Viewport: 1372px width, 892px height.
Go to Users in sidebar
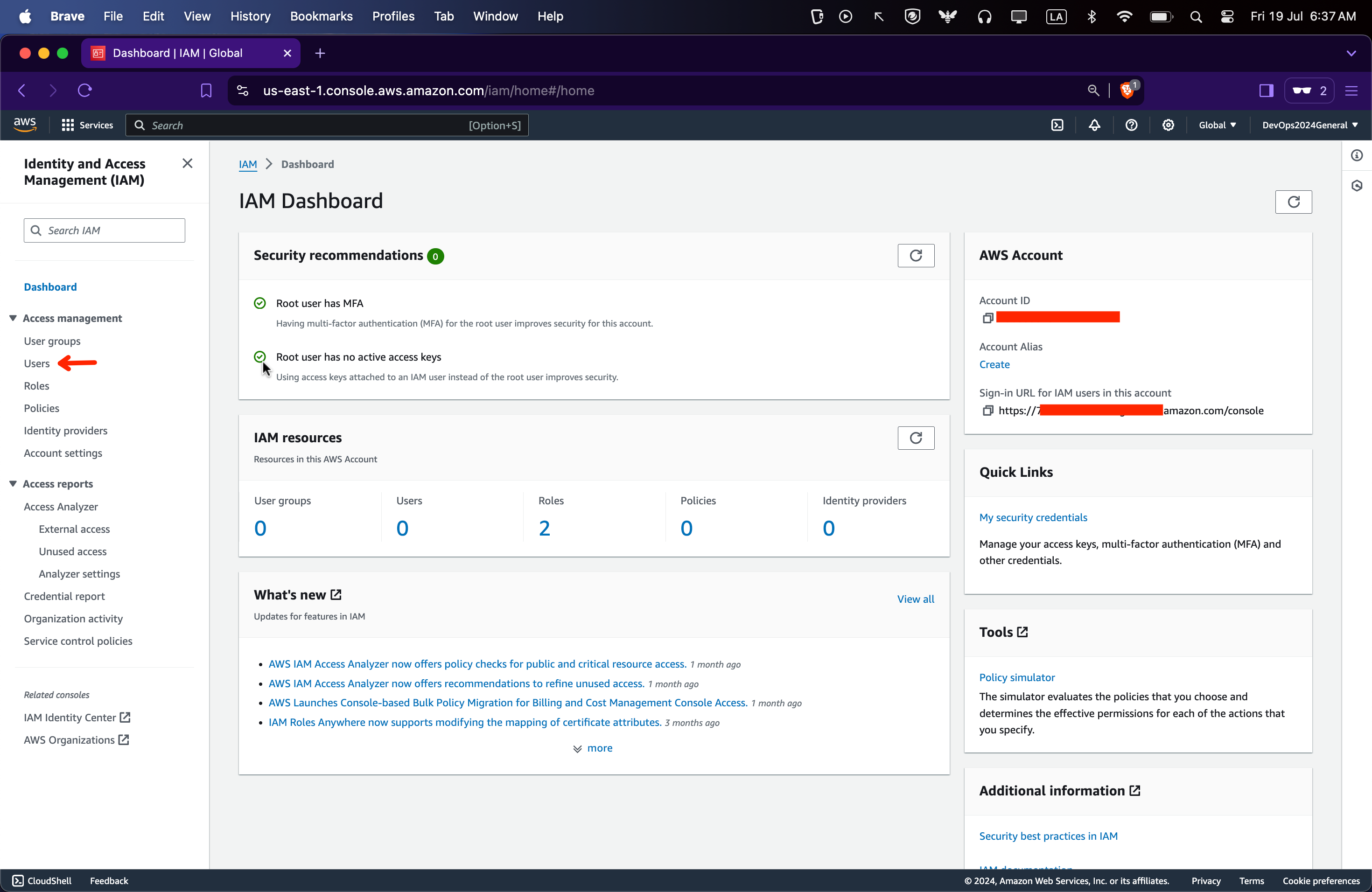tap(37, 363)
